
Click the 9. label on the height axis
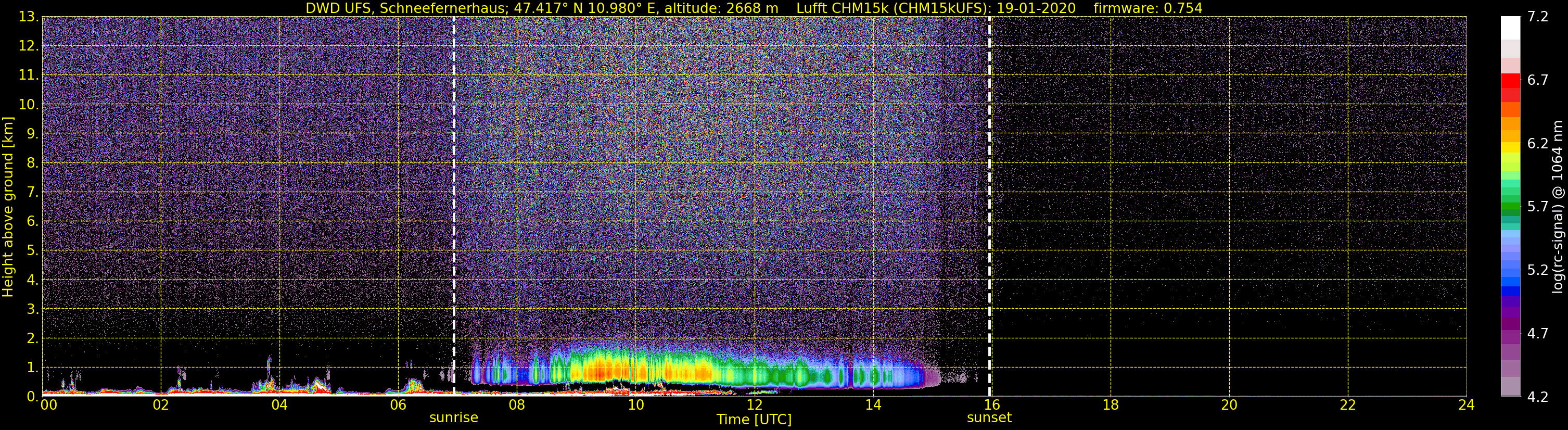(x=32, y=133)
